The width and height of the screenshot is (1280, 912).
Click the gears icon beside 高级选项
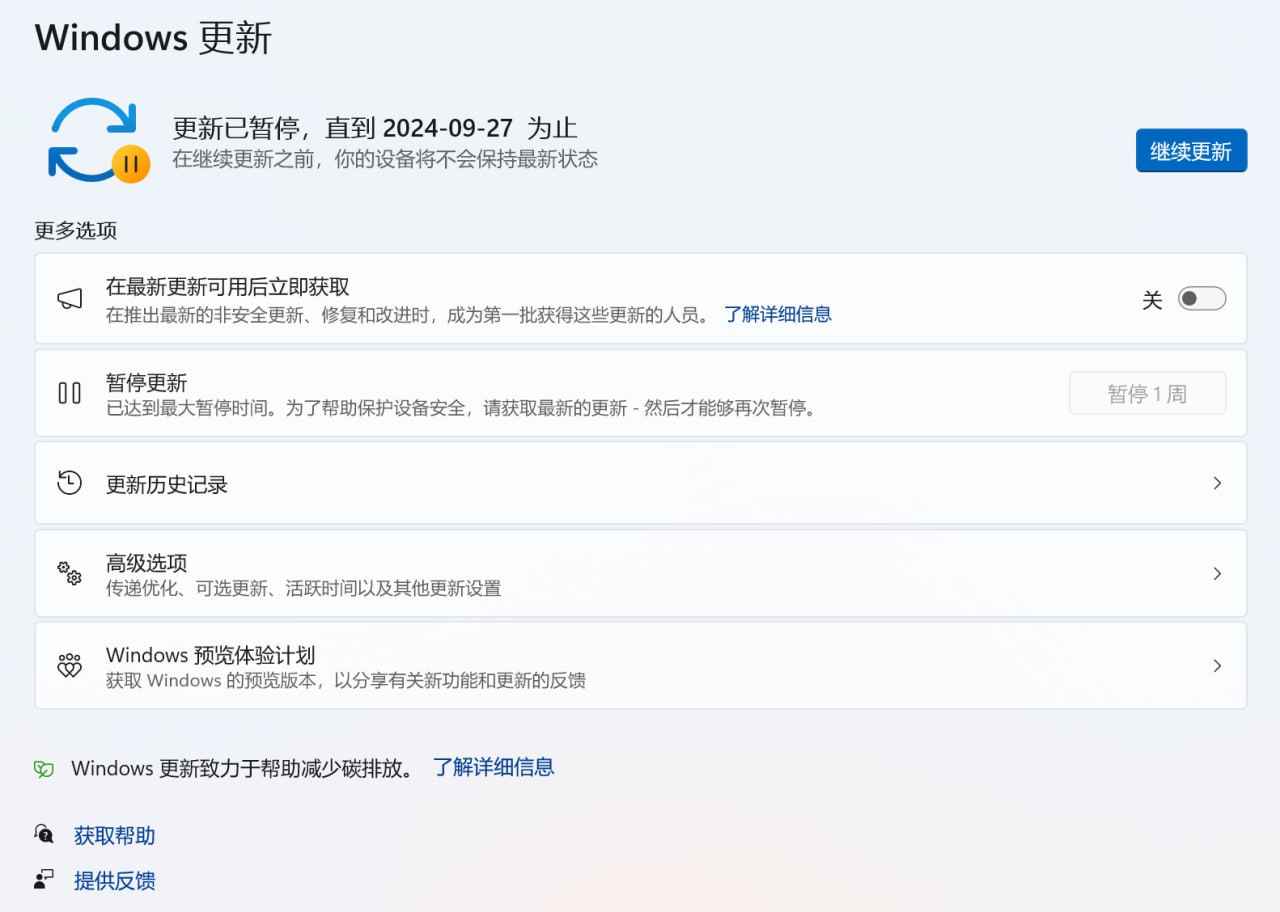68,573
